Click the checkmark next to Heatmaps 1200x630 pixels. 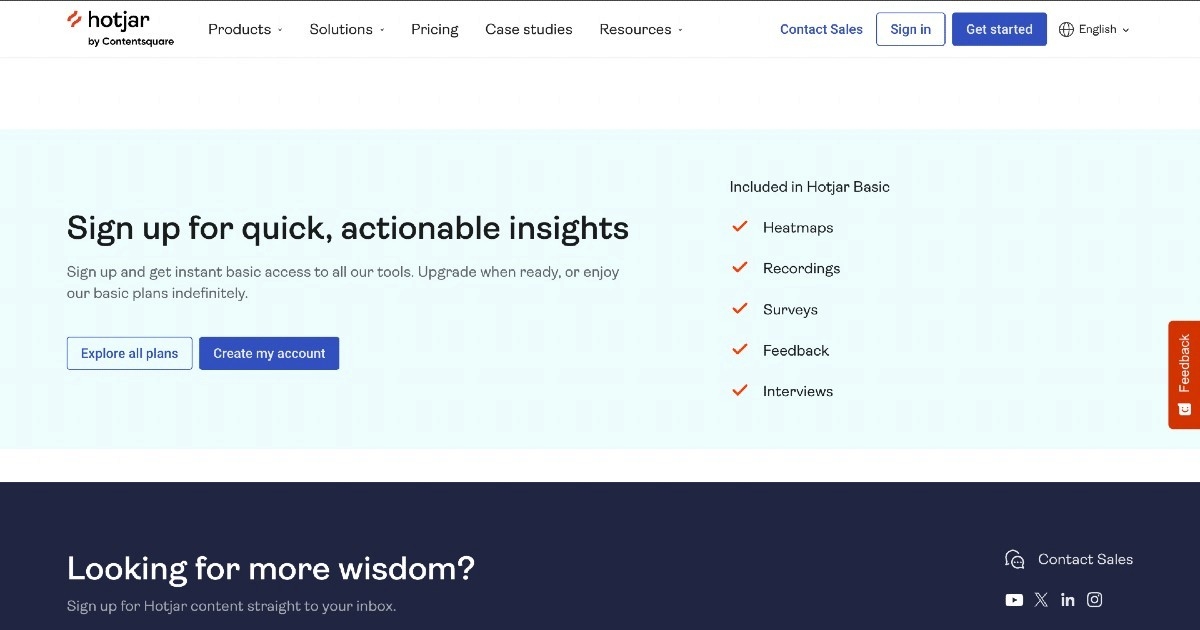[x=740, y=227]
